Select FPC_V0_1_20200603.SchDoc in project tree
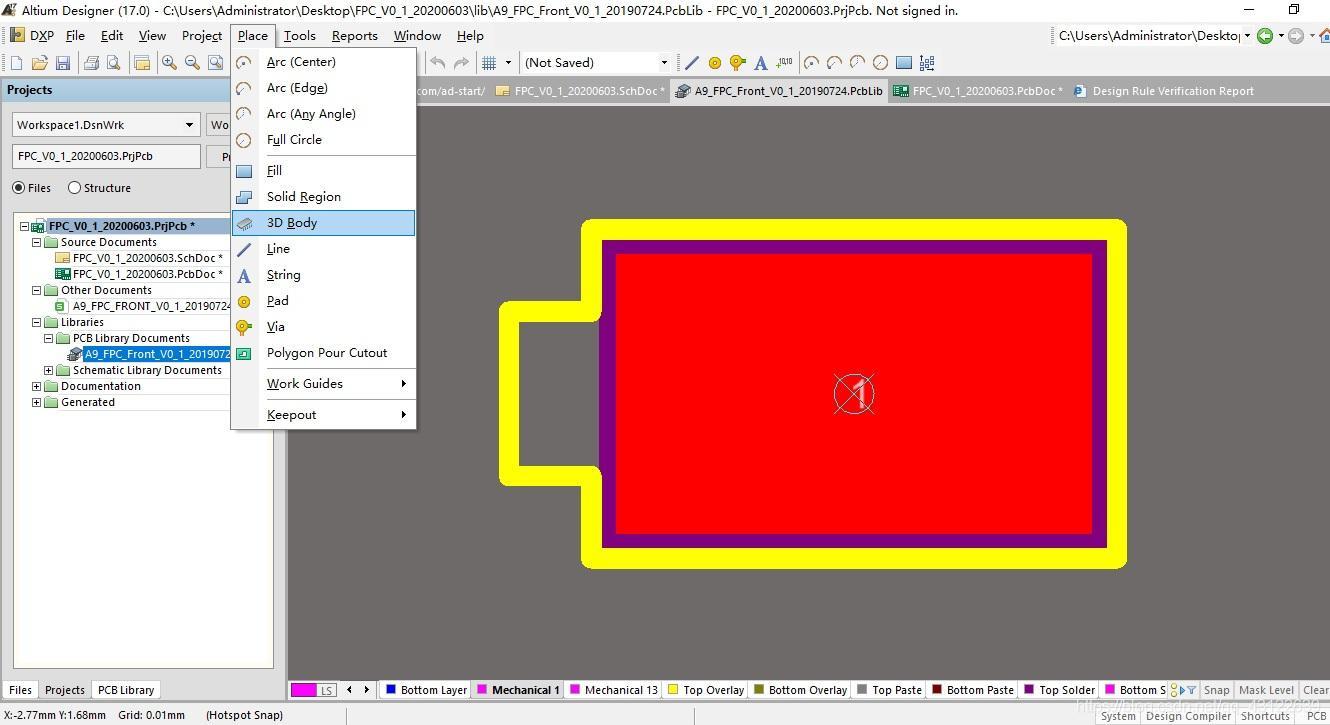 147,258
